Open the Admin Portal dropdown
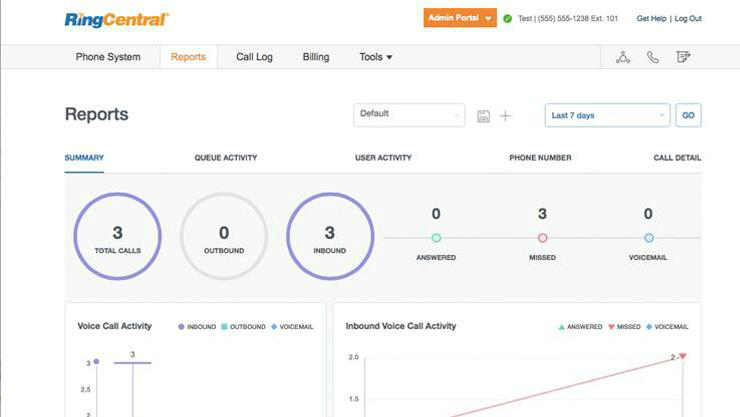 tap(460, 19)
